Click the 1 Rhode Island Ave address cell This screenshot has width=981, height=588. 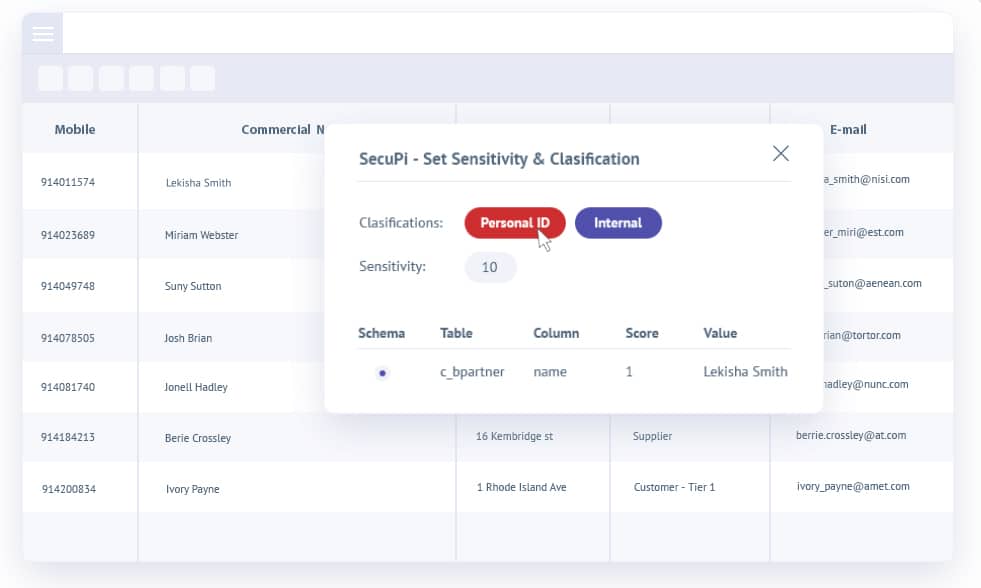pyautogui.click(x=521, y=487)
